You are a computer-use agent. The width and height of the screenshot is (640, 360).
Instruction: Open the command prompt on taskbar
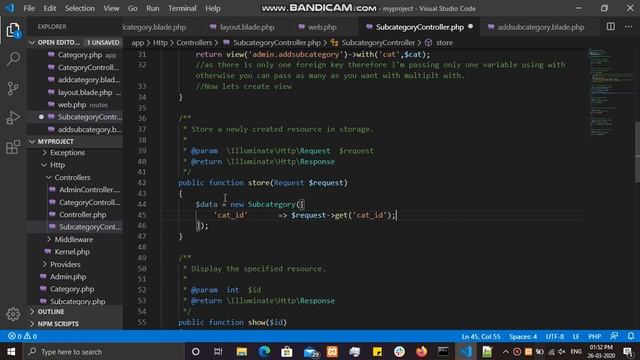(x=443, y=351)
